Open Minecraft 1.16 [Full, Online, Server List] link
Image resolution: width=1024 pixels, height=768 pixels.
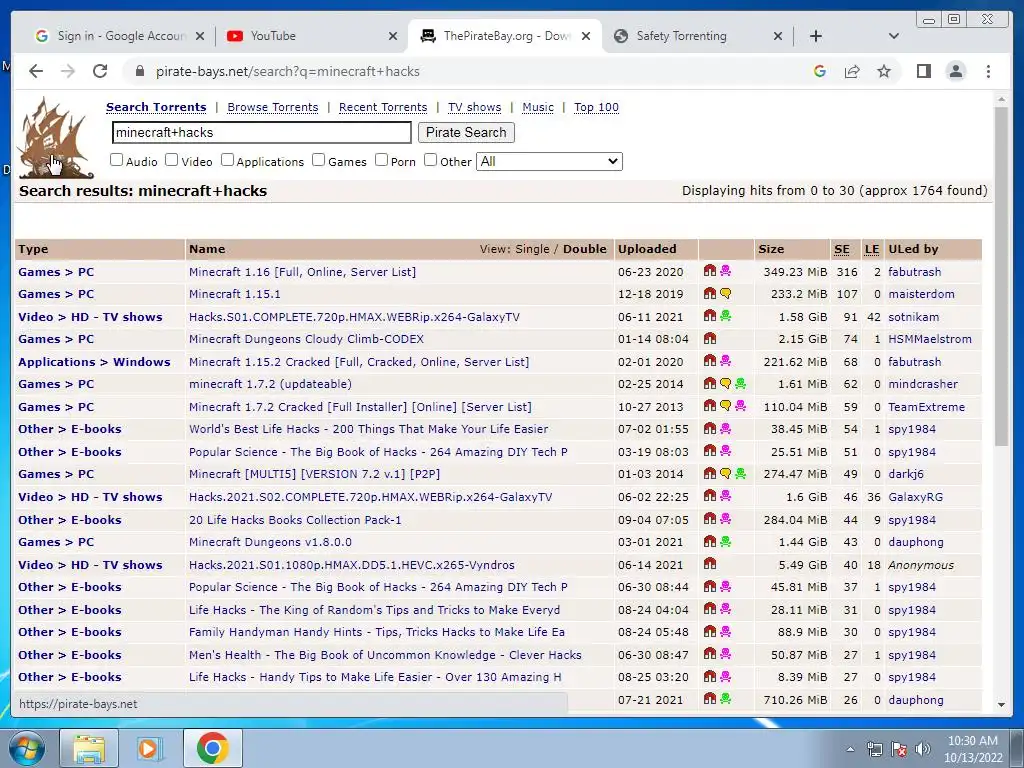tap(302, 272)
